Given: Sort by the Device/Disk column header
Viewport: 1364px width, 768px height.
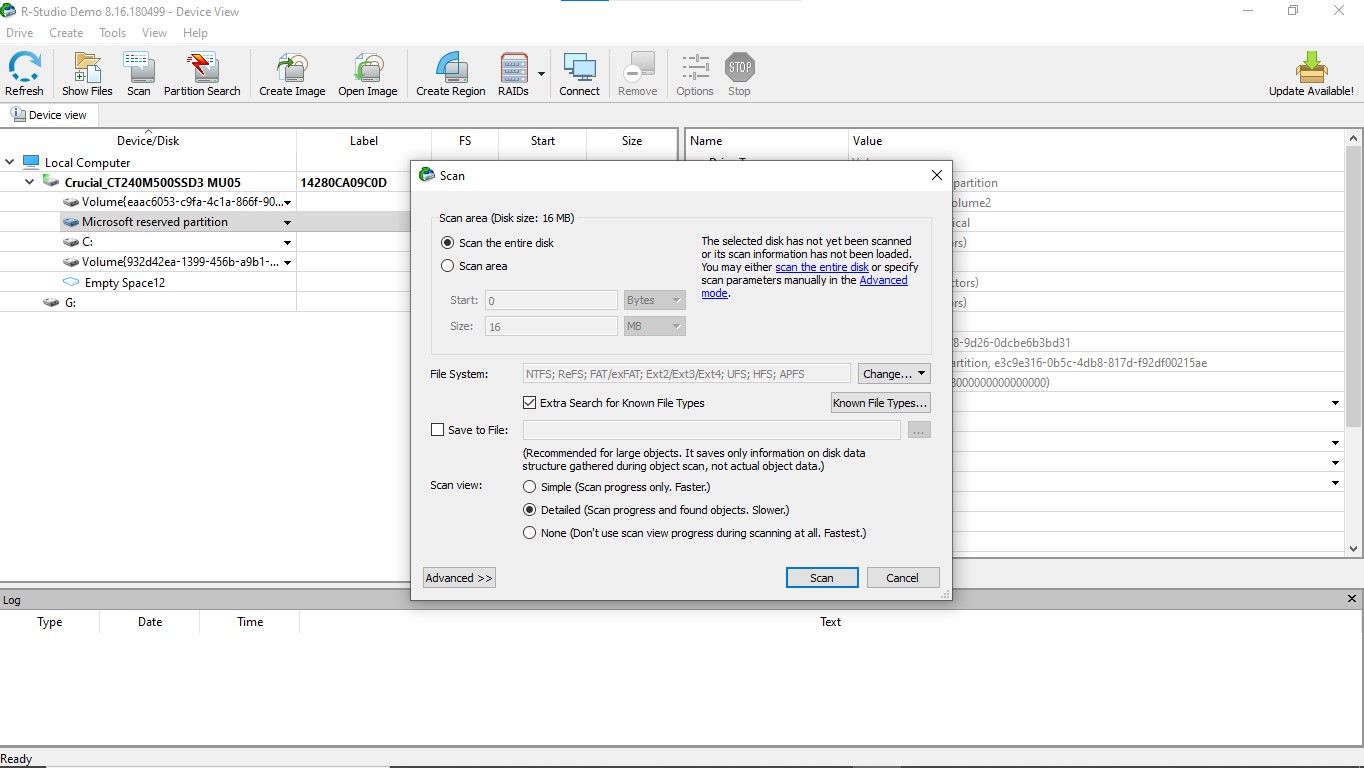Looking at the screenshot, I should [x=148, y=141].
